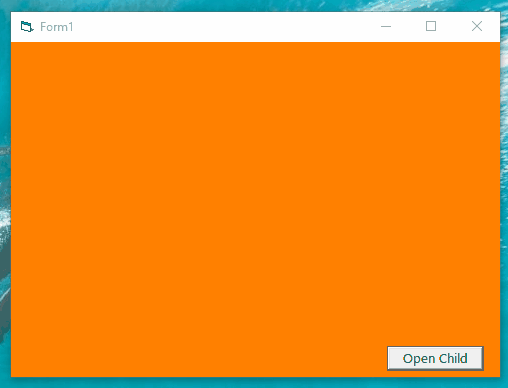Viewport: 508px width, 388px height.
Task: Click orange area just left of Open Child
Action: pos(367,358)
